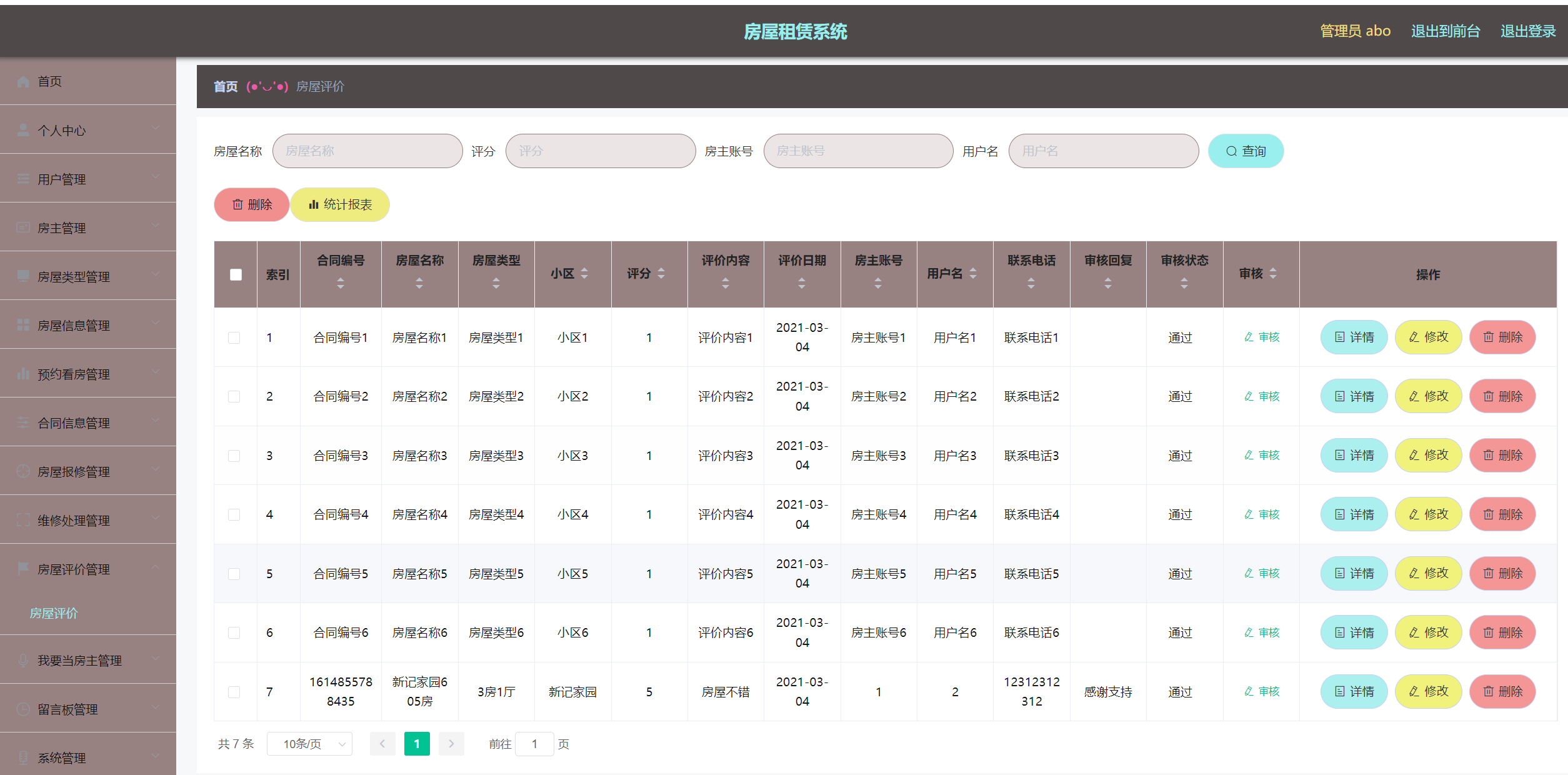Click the user icon beside 个人中心
1568x775 pixels.
23,130
